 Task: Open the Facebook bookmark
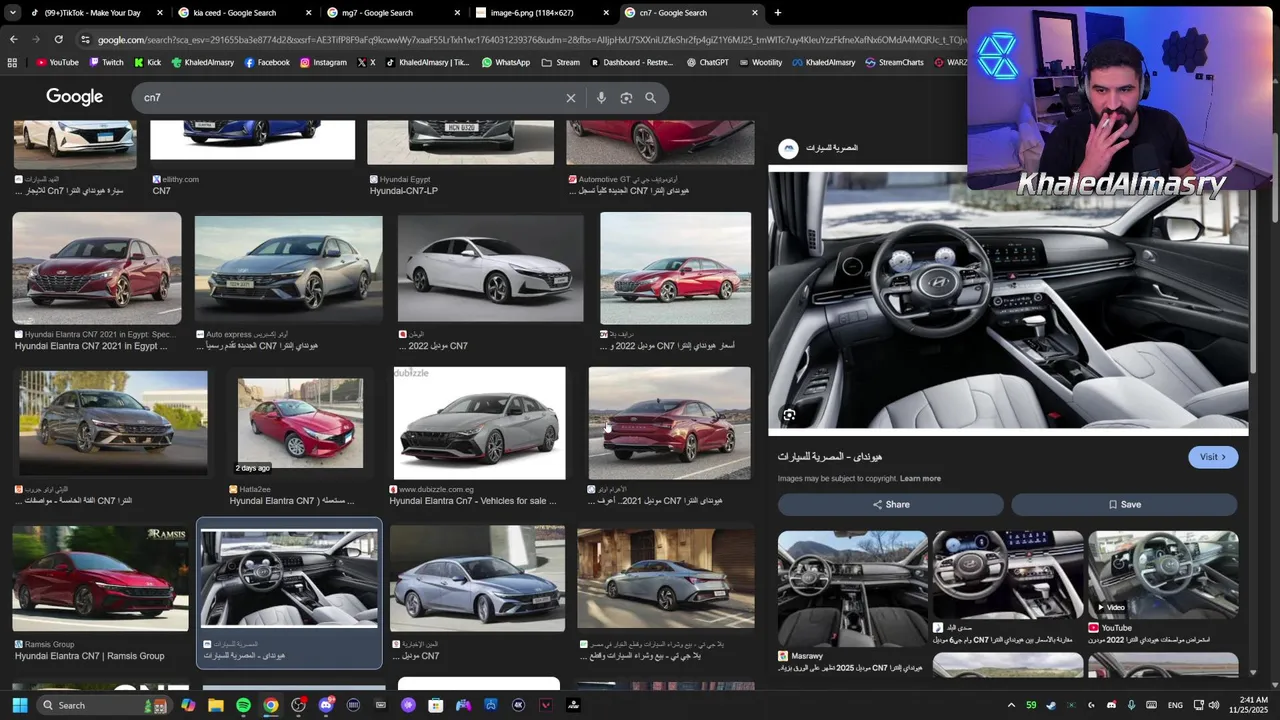click(267, 62)
